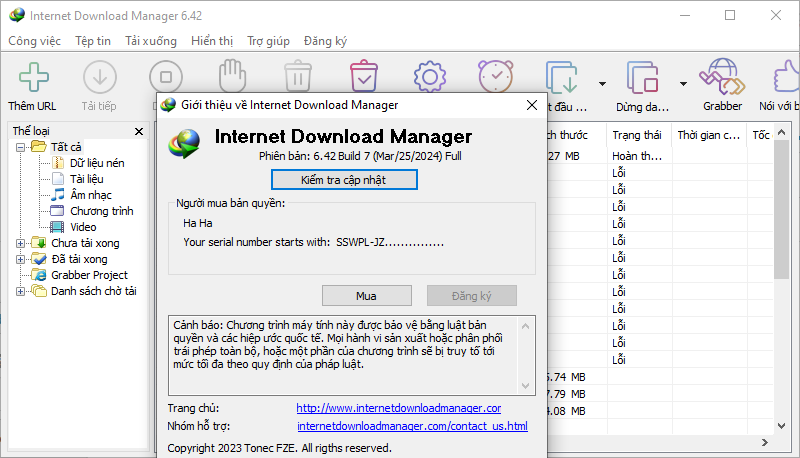Viewport: 800px width, 458px height.
Task: Click the download list scroll-down arrow
Action: point(782,425)
